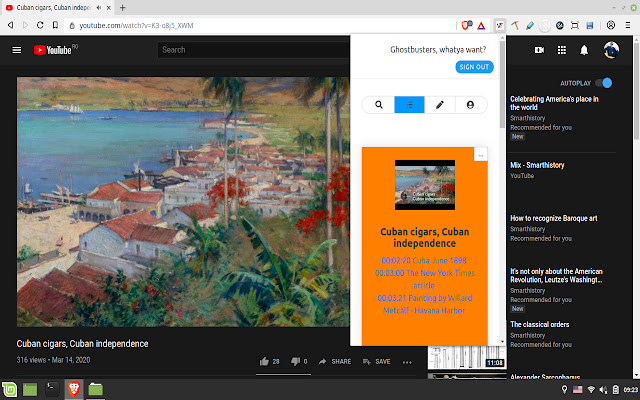Like the video with thumbs up
The width and height of the screenshot is (640, 400).
[x=269, y=362]
